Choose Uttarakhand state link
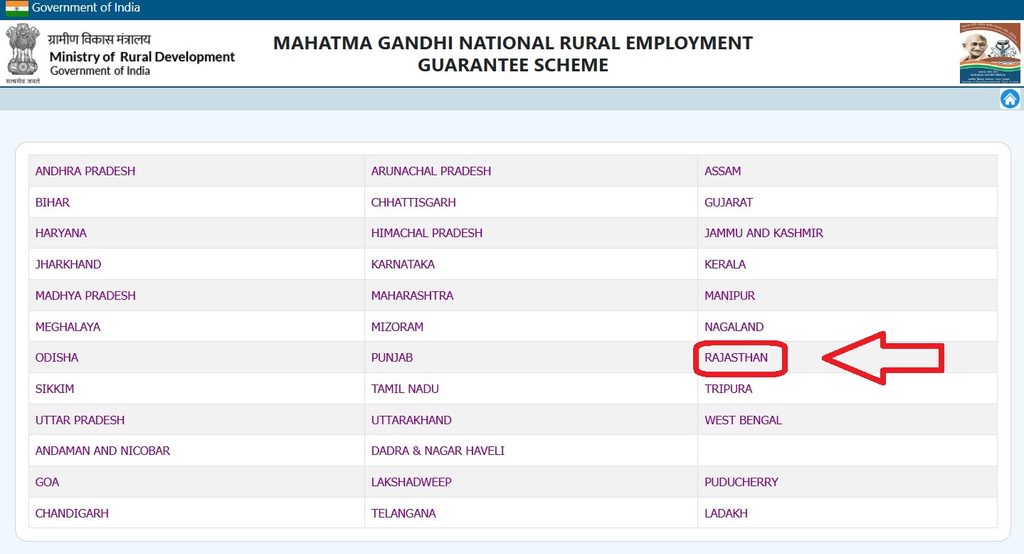 click(x=411, y=420)
